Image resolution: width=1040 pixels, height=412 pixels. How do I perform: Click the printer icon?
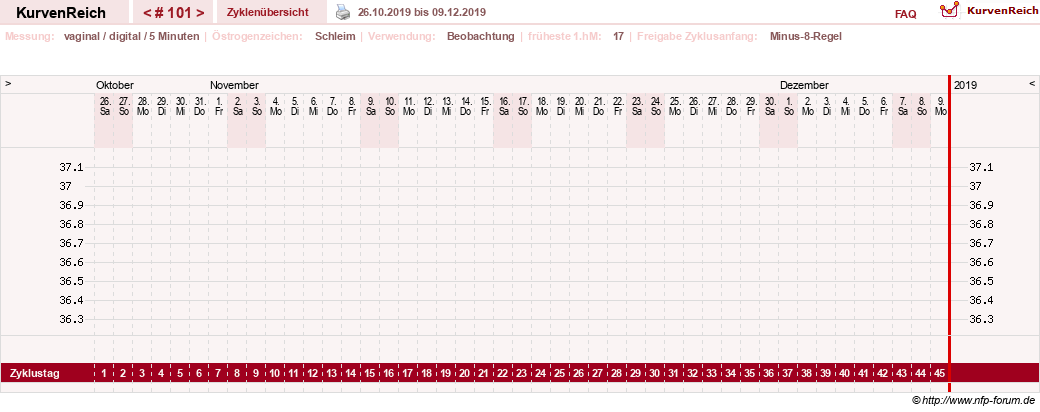(x=342, y=12)
